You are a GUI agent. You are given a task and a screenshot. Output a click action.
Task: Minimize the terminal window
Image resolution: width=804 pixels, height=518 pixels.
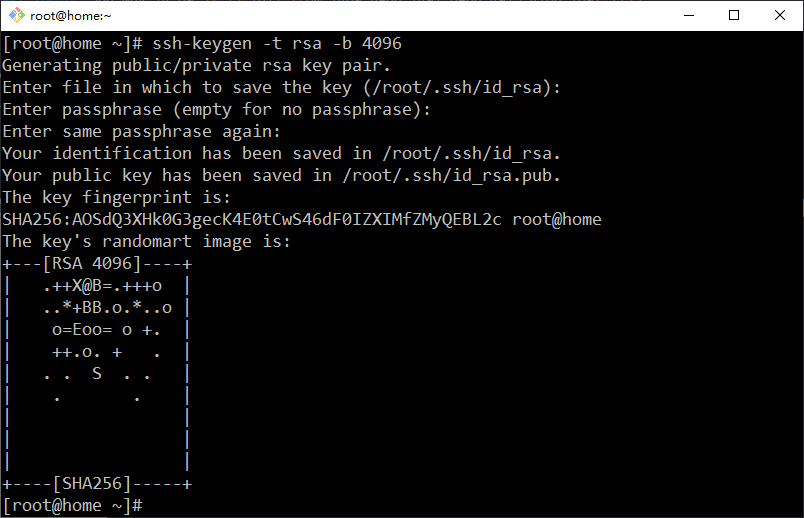pos(689,15)
